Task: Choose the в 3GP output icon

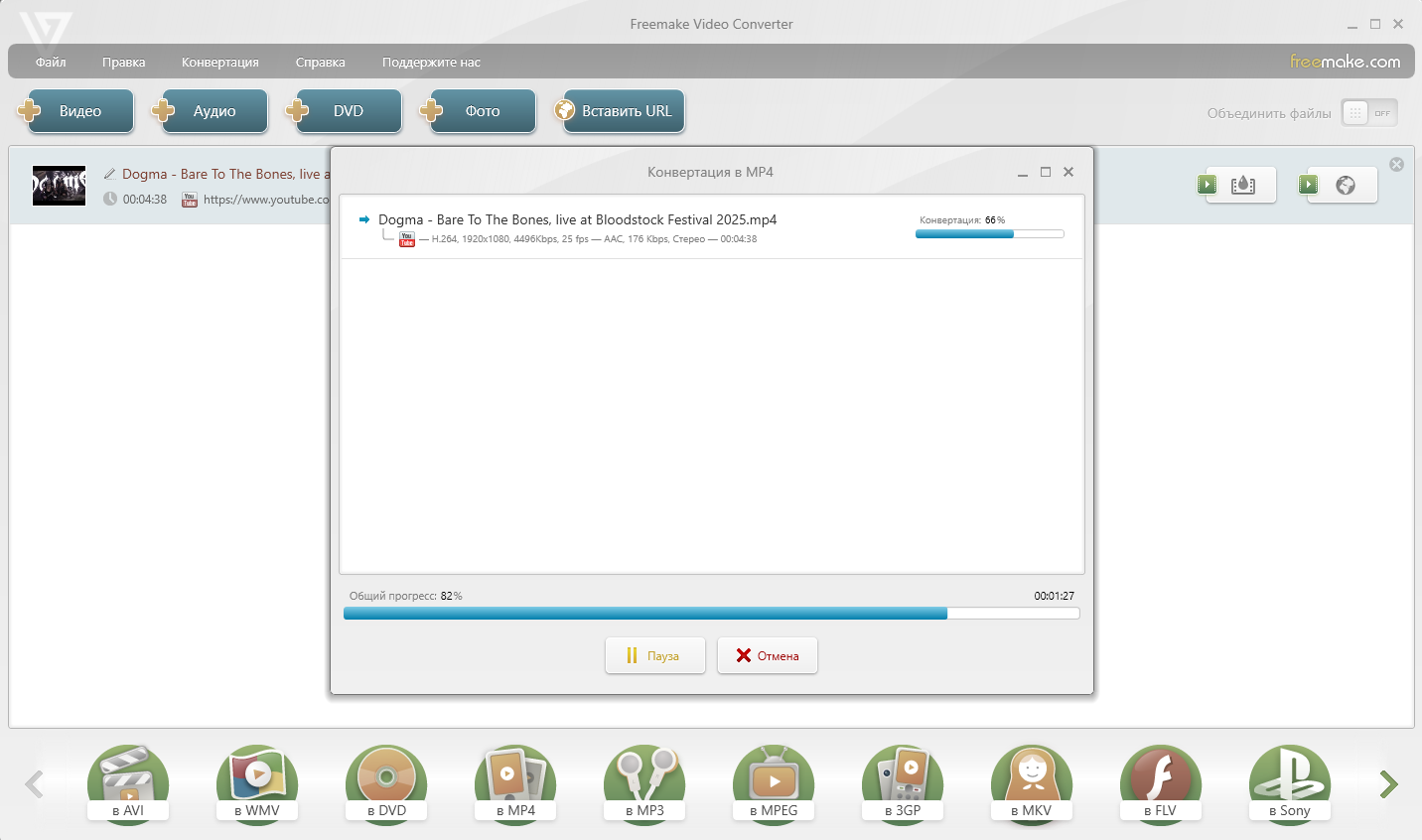Action: pyautogui.click(x=903, y=783)
